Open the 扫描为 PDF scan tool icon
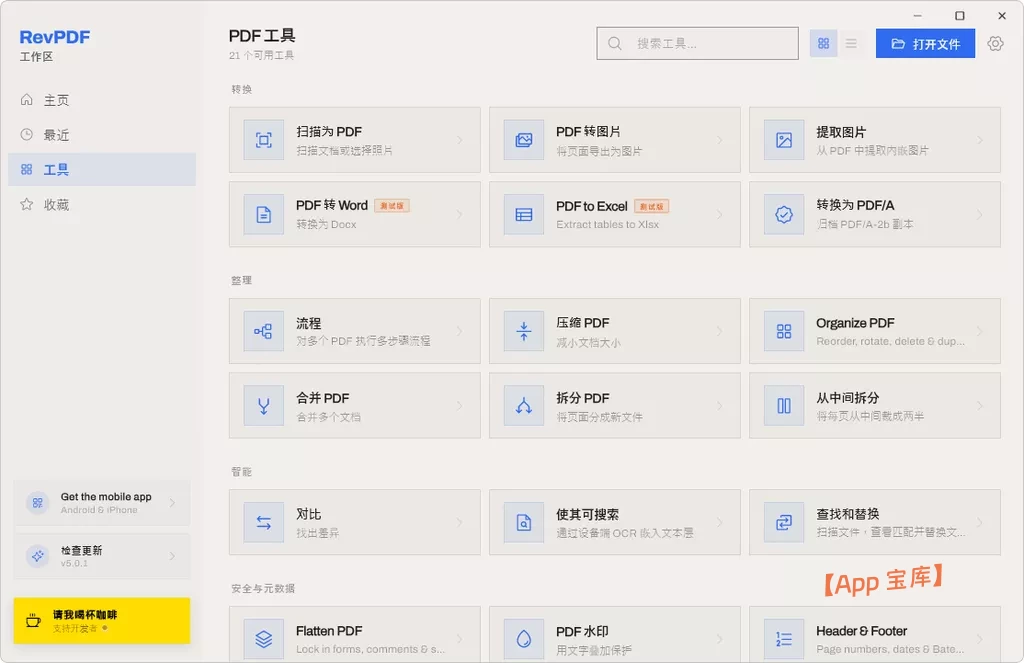This screenshot has height=663, width=1024. [x=264, y=140]
